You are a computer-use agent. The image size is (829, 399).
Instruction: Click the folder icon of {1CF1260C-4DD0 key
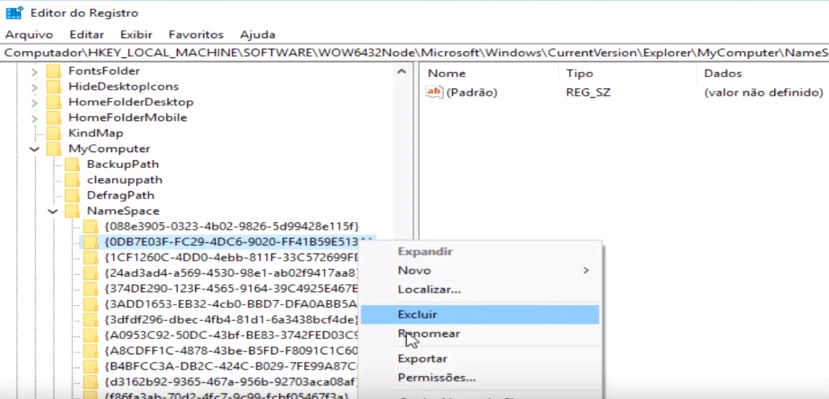point(91,258)
